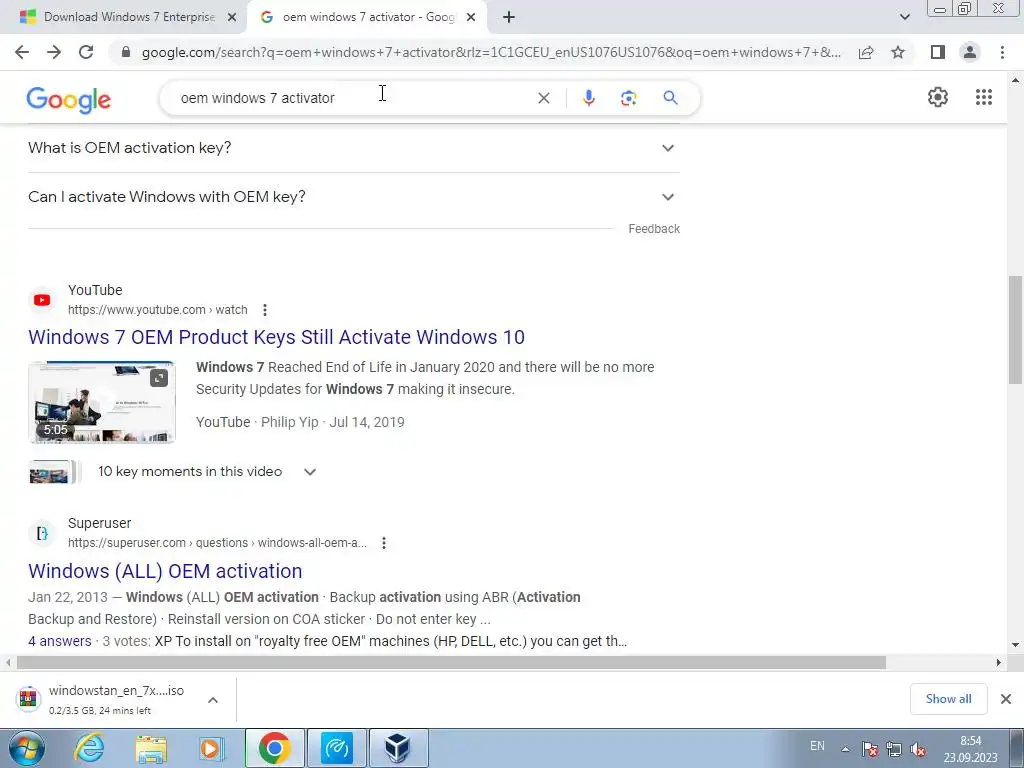This screenshot has width=1024, height=768.
Task: Open Windows (ALL) OEM activation result
Action: click(x=165, y=571)
